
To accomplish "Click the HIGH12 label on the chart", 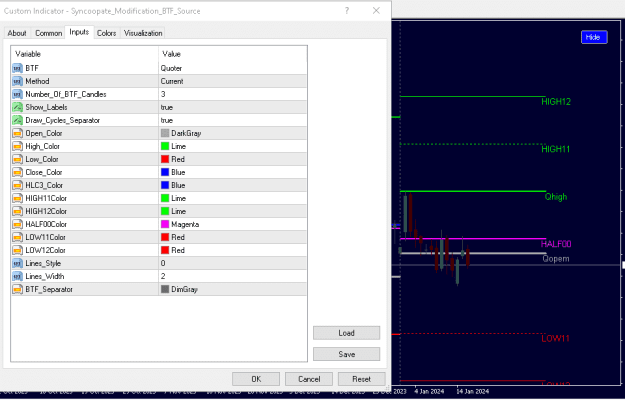I will [556, 102].
